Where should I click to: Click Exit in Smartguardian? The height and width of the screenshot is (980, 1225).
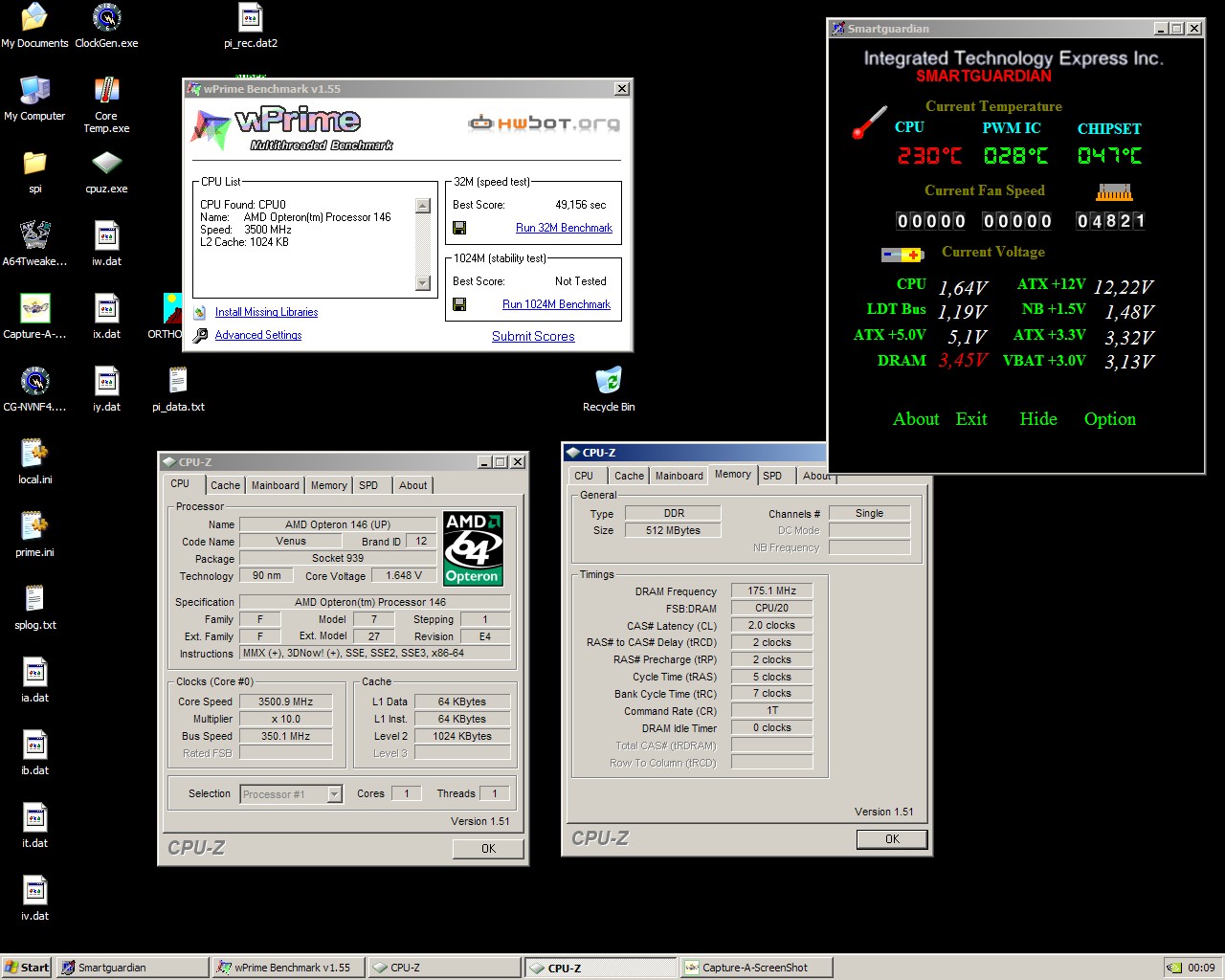point(971,419)
